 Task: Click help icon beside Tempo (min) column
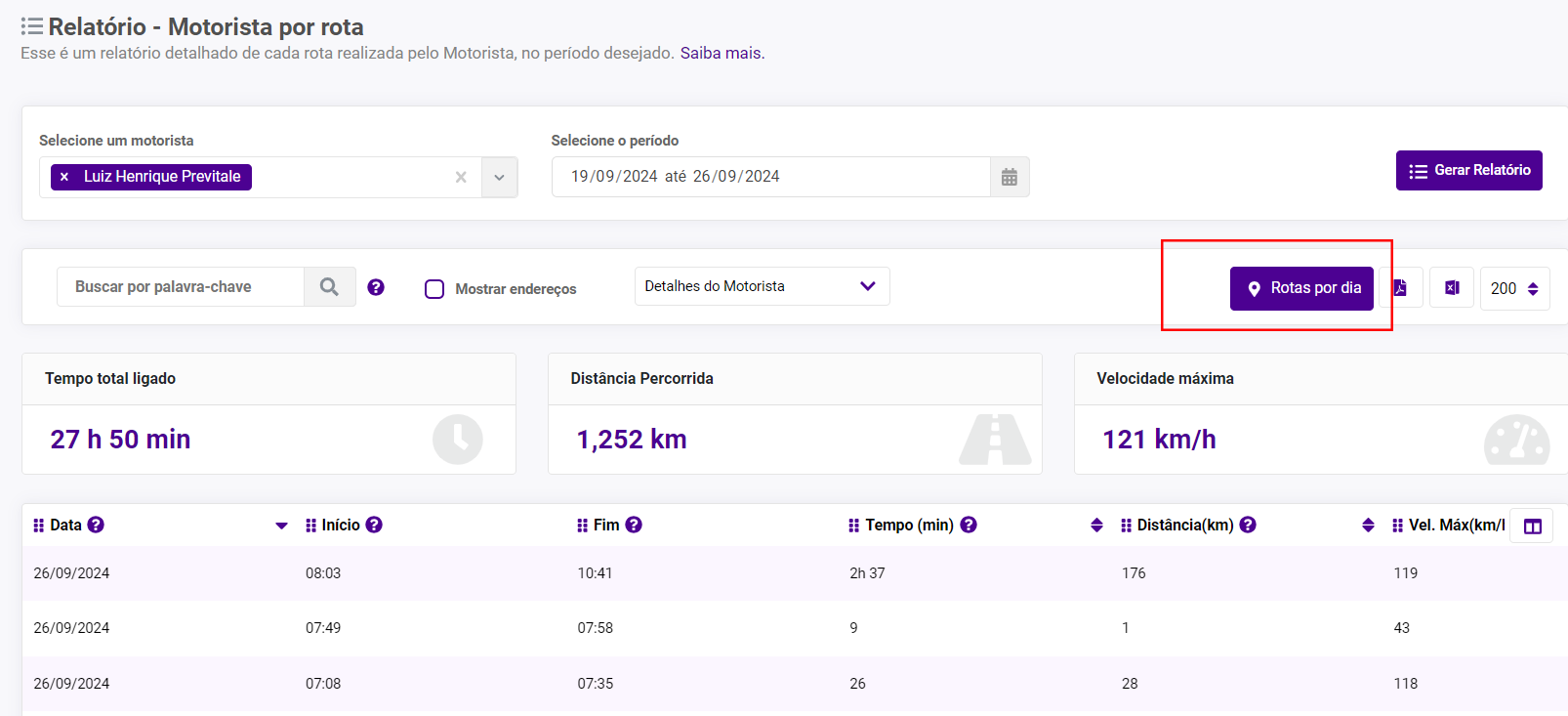[969, 525]
